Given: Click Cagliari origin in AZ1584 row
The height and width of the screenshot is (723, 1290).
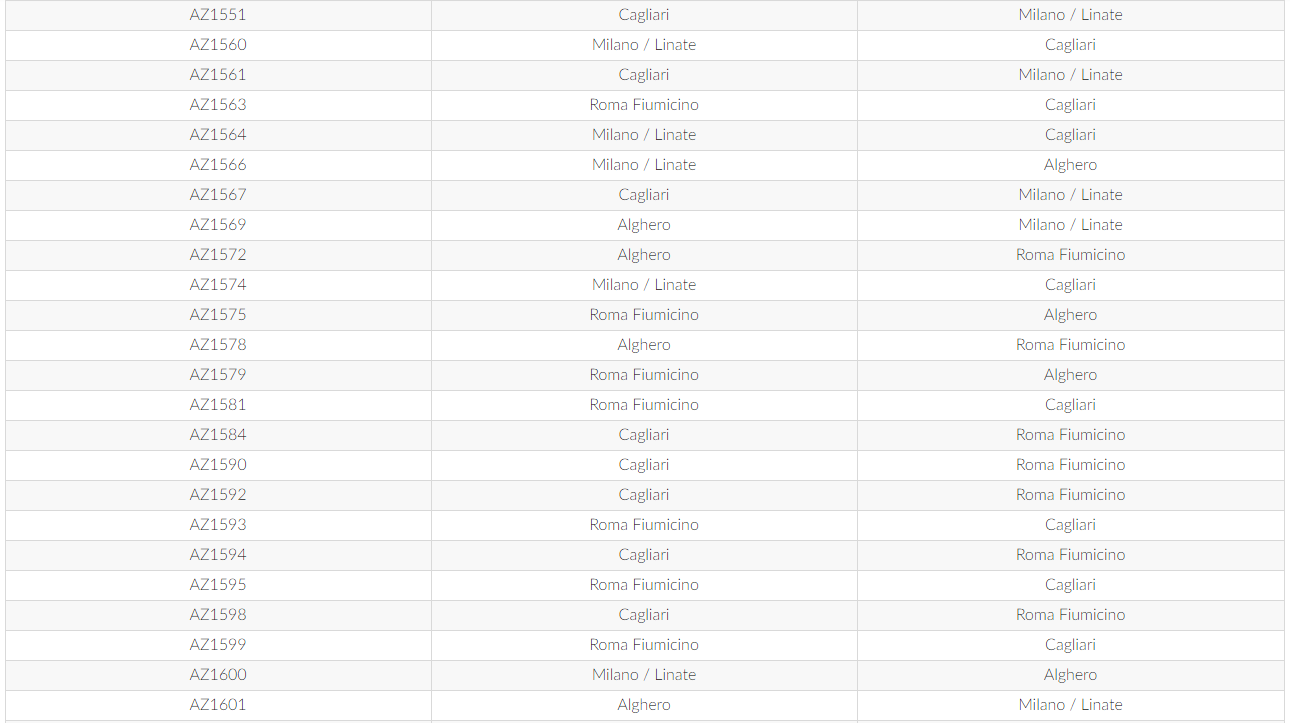Looking at the screenshot, I should pos(644,435).
